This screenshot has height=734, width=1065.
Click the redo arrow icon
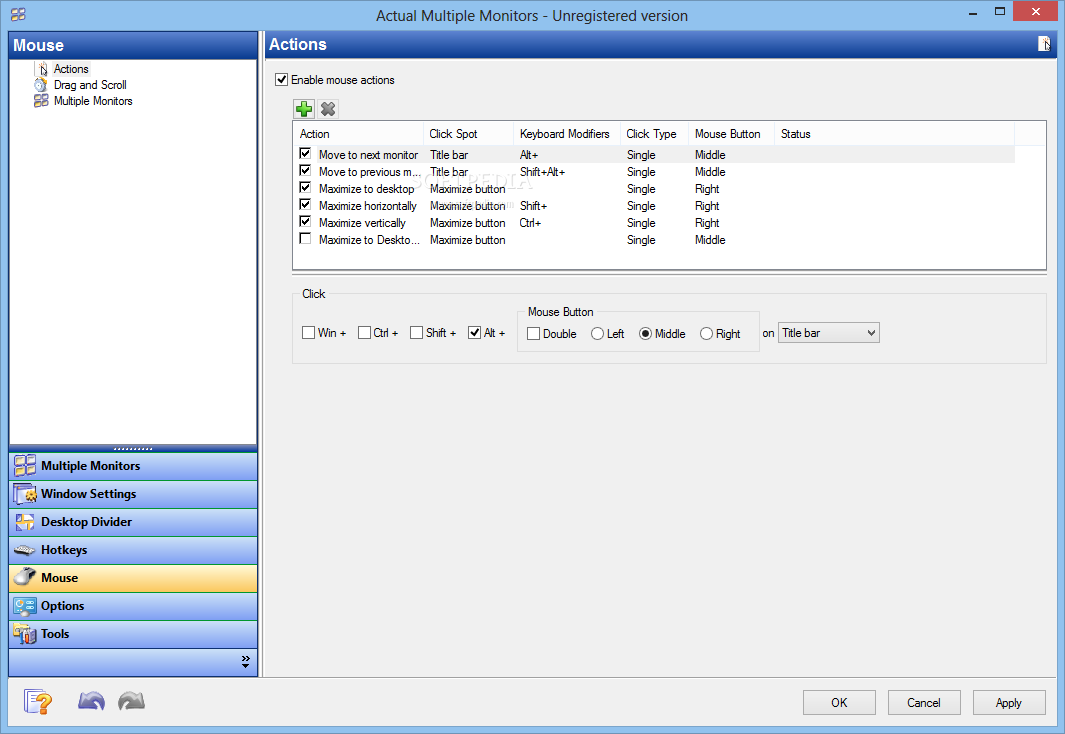point(131,701)
